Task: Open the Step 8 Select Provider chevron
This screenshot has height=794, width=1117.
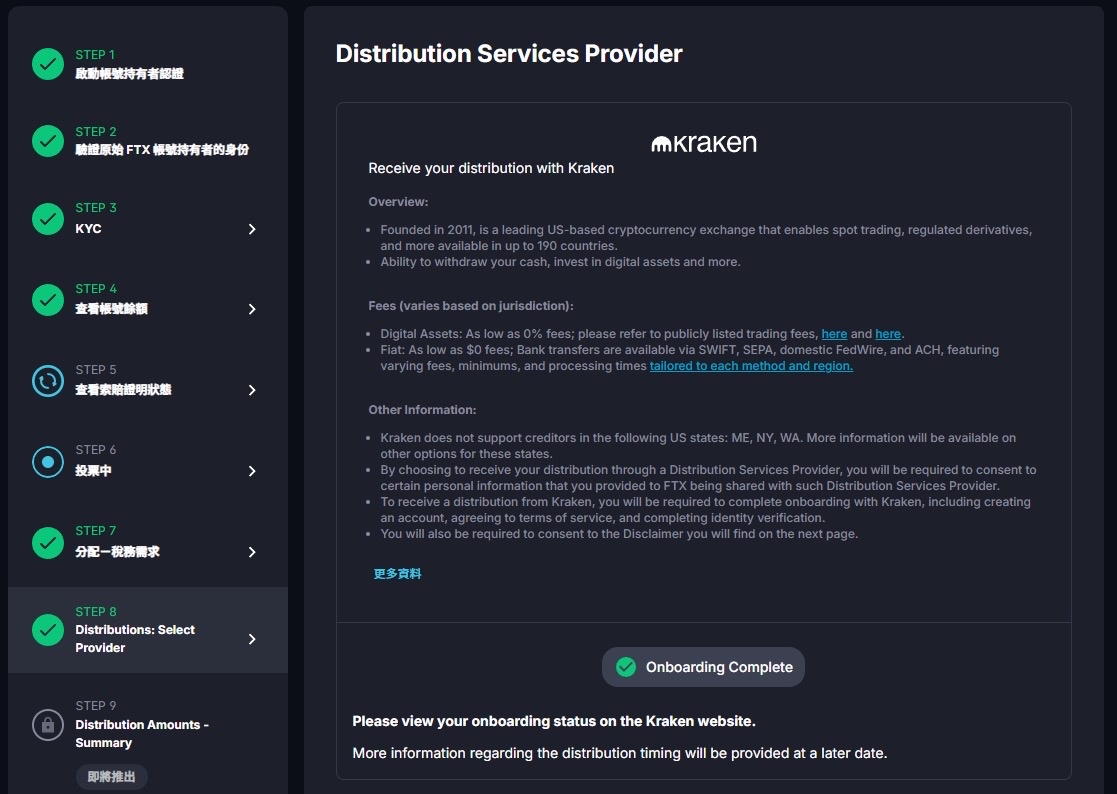Action: point(252,639)
